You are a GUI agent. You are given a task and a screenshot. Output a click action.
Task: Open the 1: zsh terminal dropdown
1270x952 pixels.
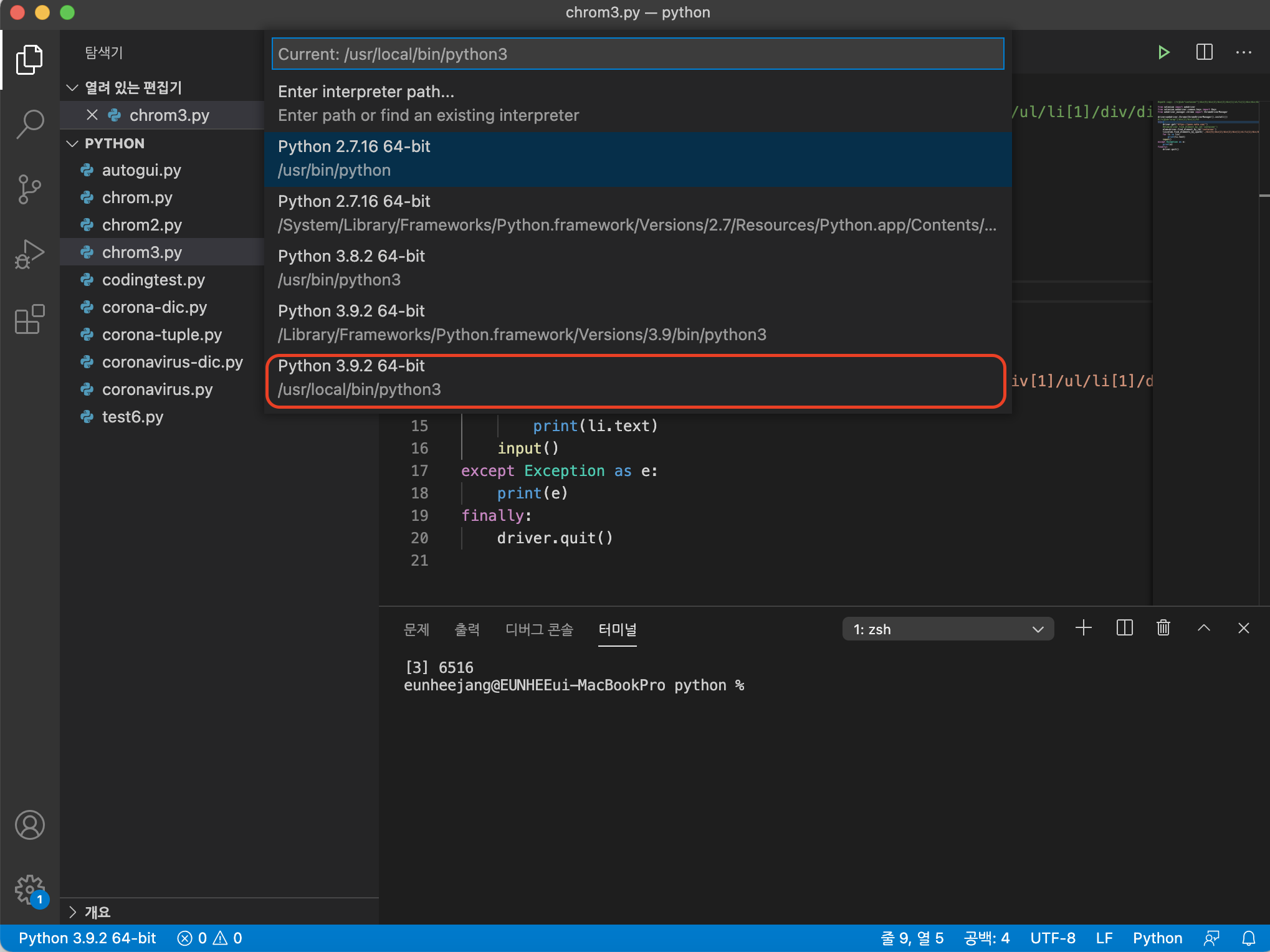(947, 629)
